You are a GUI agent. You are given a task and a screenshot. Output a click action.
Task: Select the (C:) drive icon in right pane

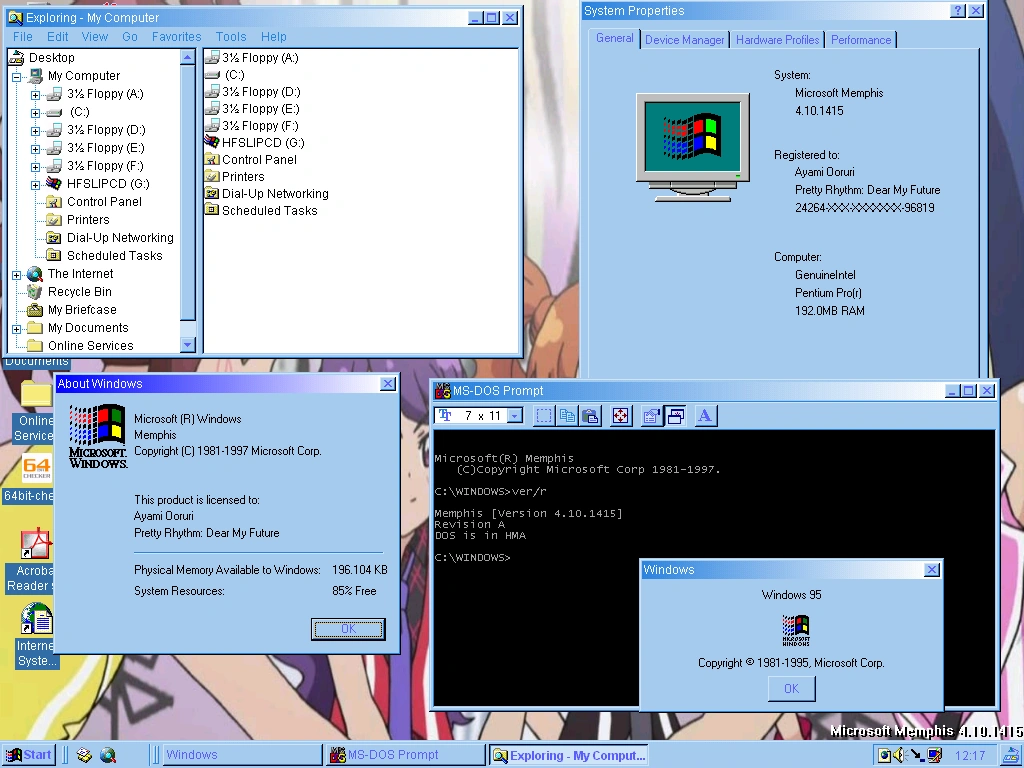[212, 74]
